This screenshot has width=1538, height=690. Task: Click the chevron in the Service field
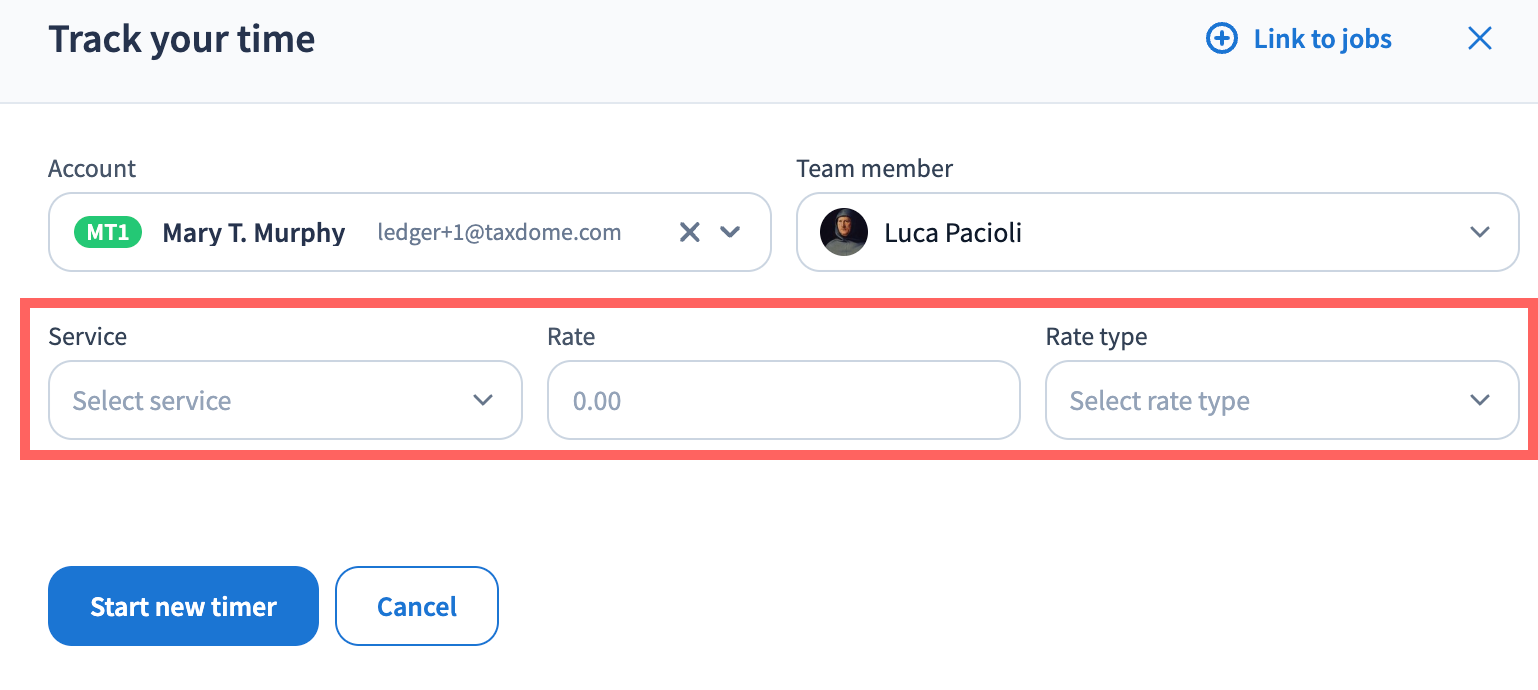click(483, 400)
